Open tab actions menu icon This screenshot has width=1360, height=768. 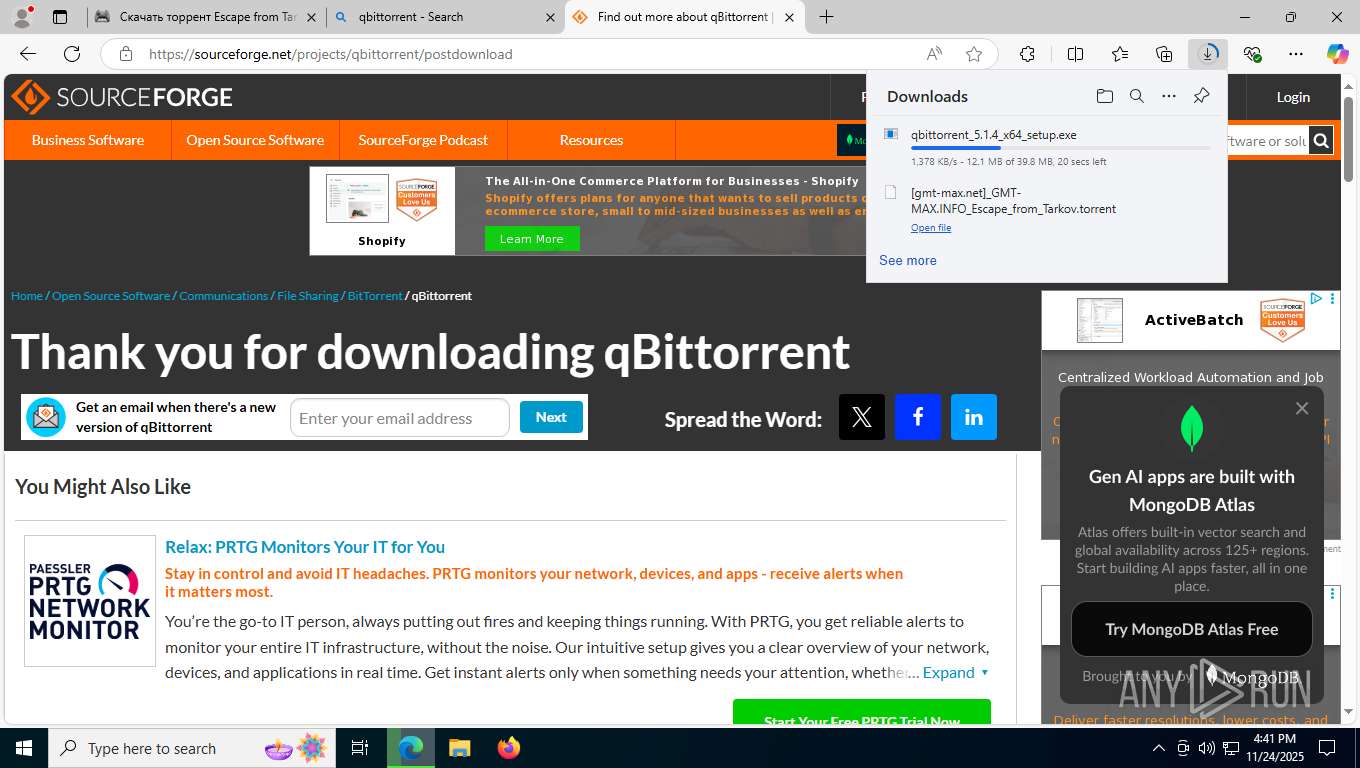60,17
